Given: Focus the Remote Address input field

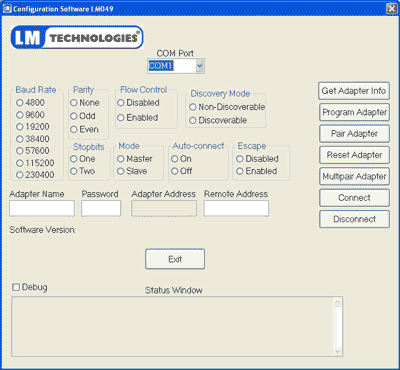Looking at the screenshot, I should click(x=236, y=208).
